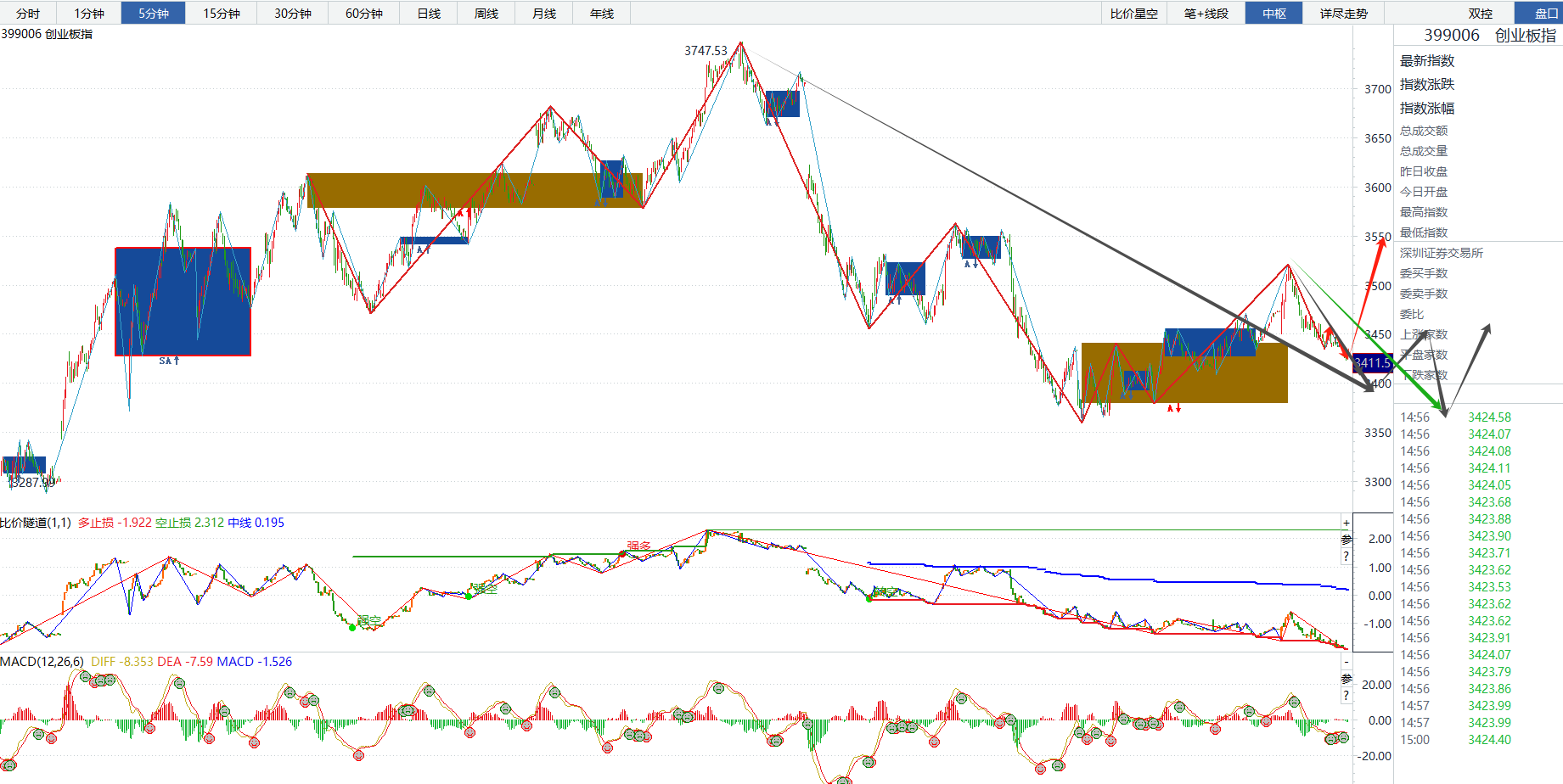
Task: Toggle the 详尽走势 button
Action: point(1344,13)
